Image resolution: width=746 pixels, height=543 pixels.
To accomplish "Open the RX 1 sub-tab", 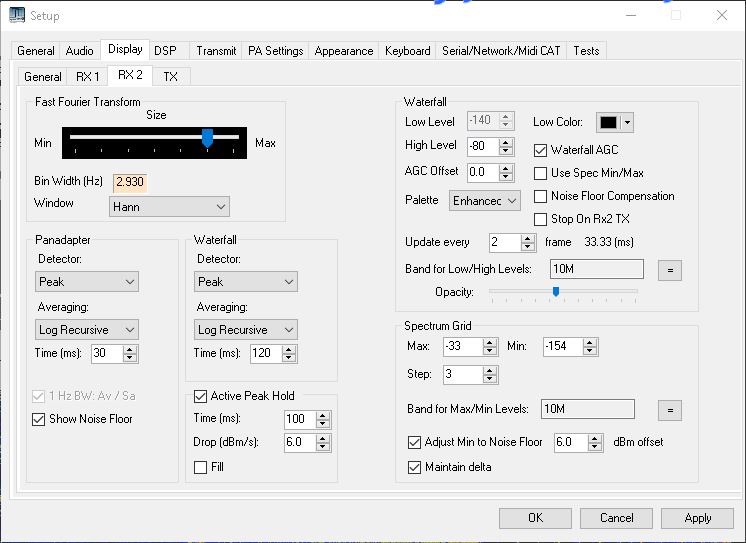I will coord(88,77).
